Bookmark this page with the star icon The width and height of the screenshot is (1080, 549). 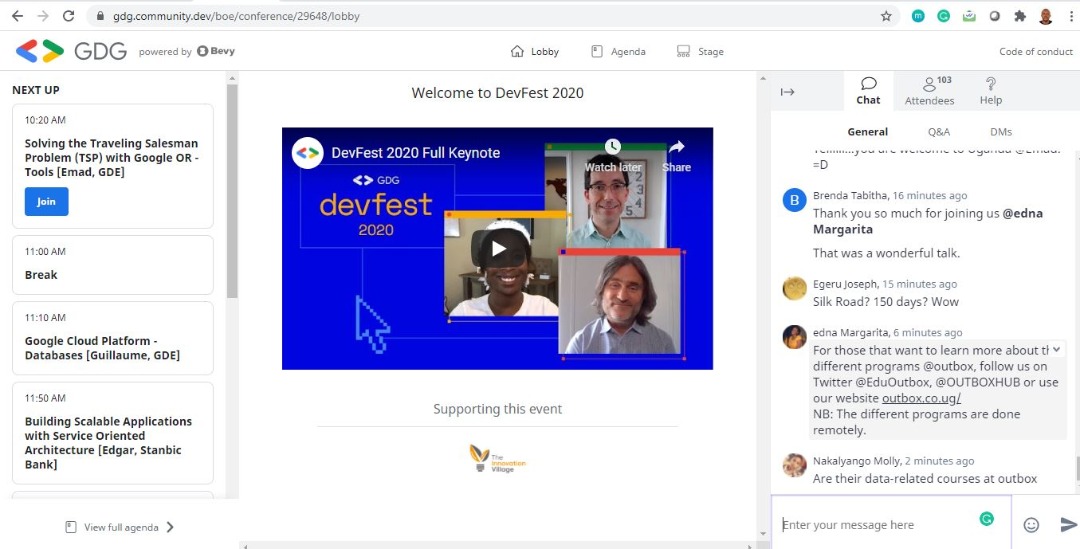[x=886, y=16]
